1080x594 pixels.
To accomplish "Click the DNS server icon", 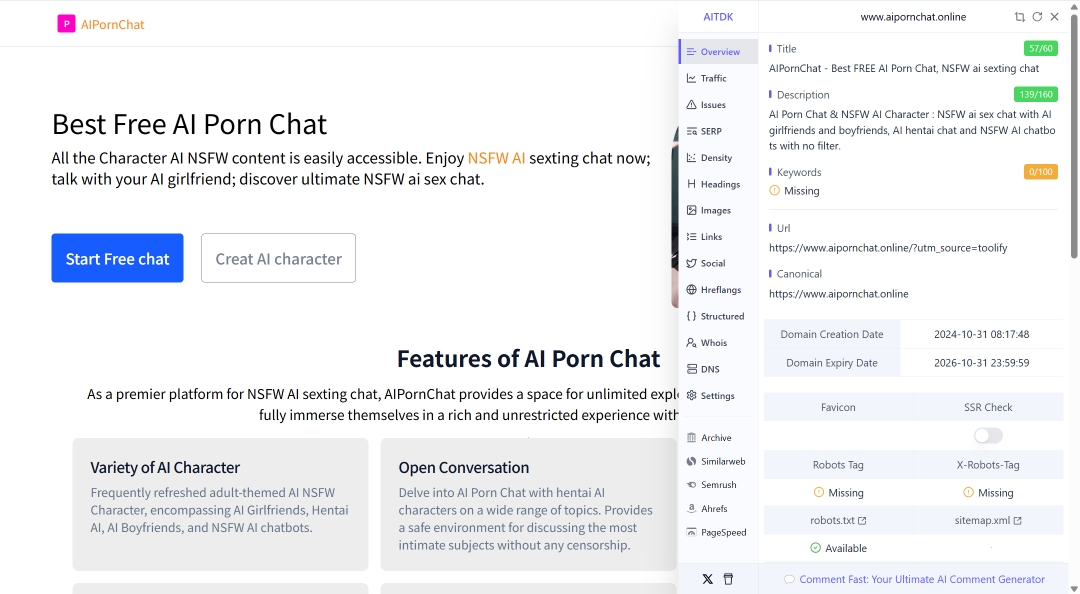I will pyautogui.click(x=692, y=369).
